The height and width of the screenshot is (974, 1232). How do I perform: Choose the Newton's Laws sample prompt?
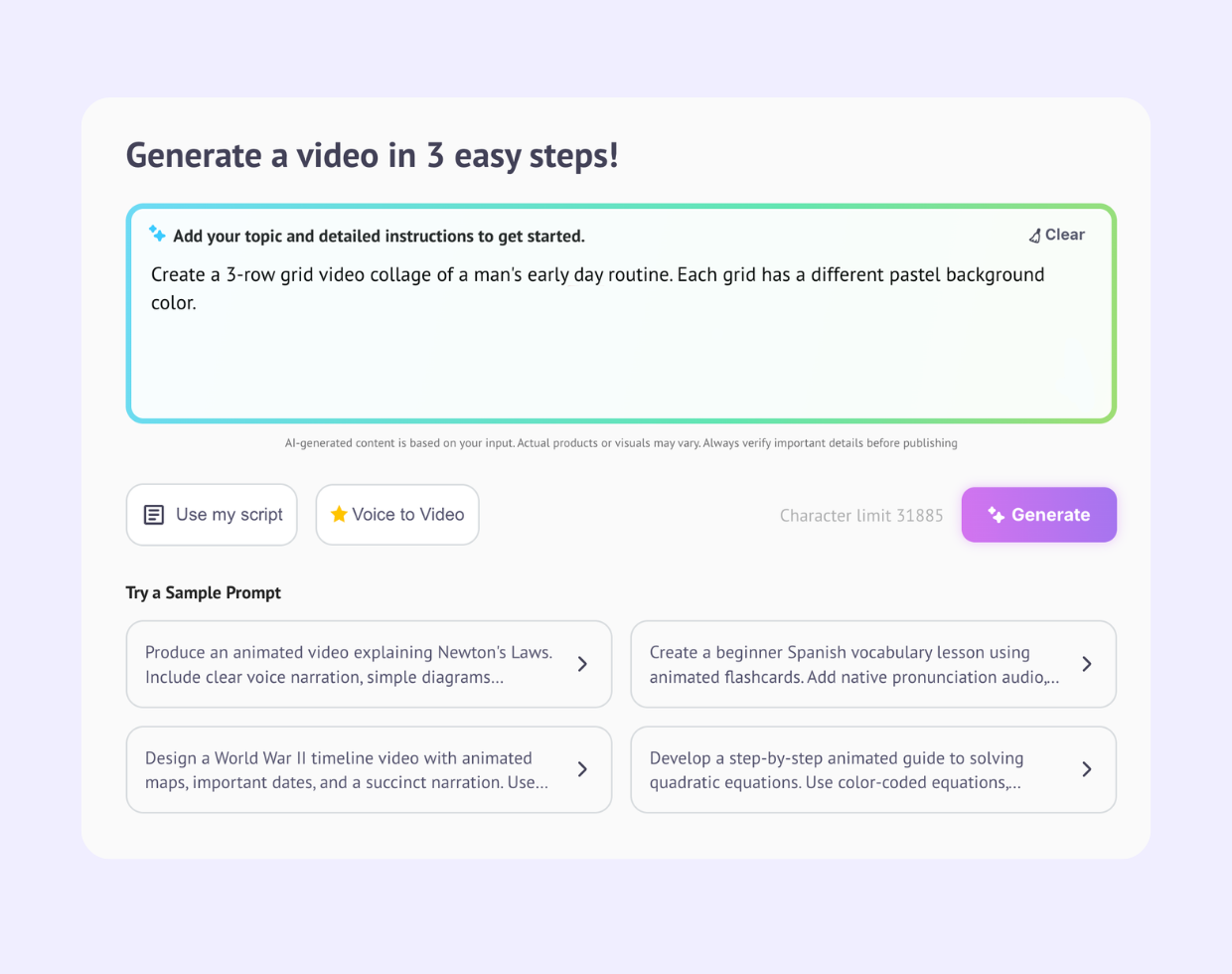(369, 664)
